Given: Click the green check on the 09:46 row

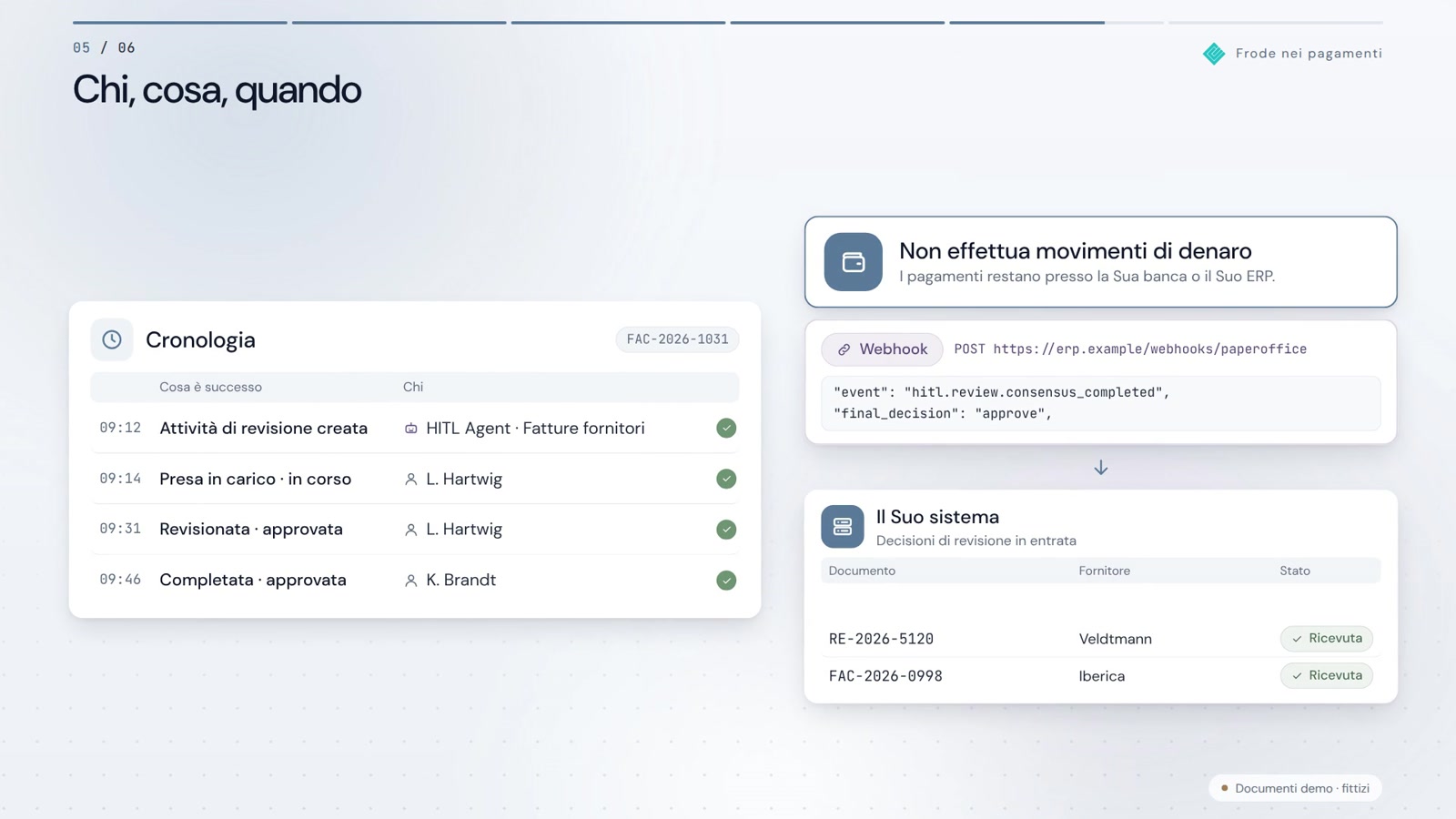Looking at the screenshot, I should [x=726, y=581].
